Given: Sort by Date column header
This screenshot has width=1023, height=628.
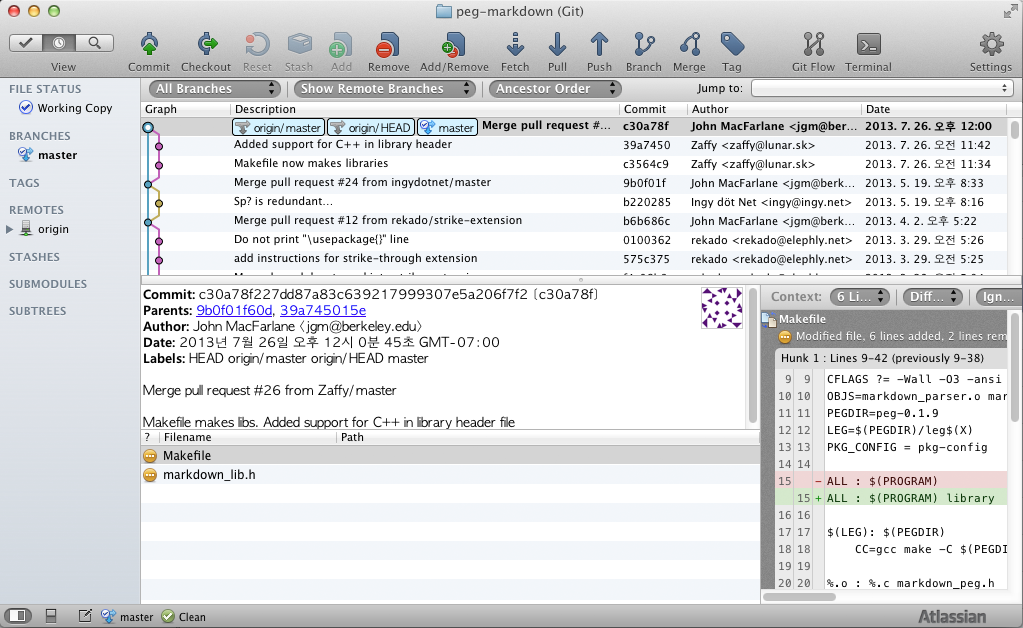Looking at the screenshot, I should point(934,109).
